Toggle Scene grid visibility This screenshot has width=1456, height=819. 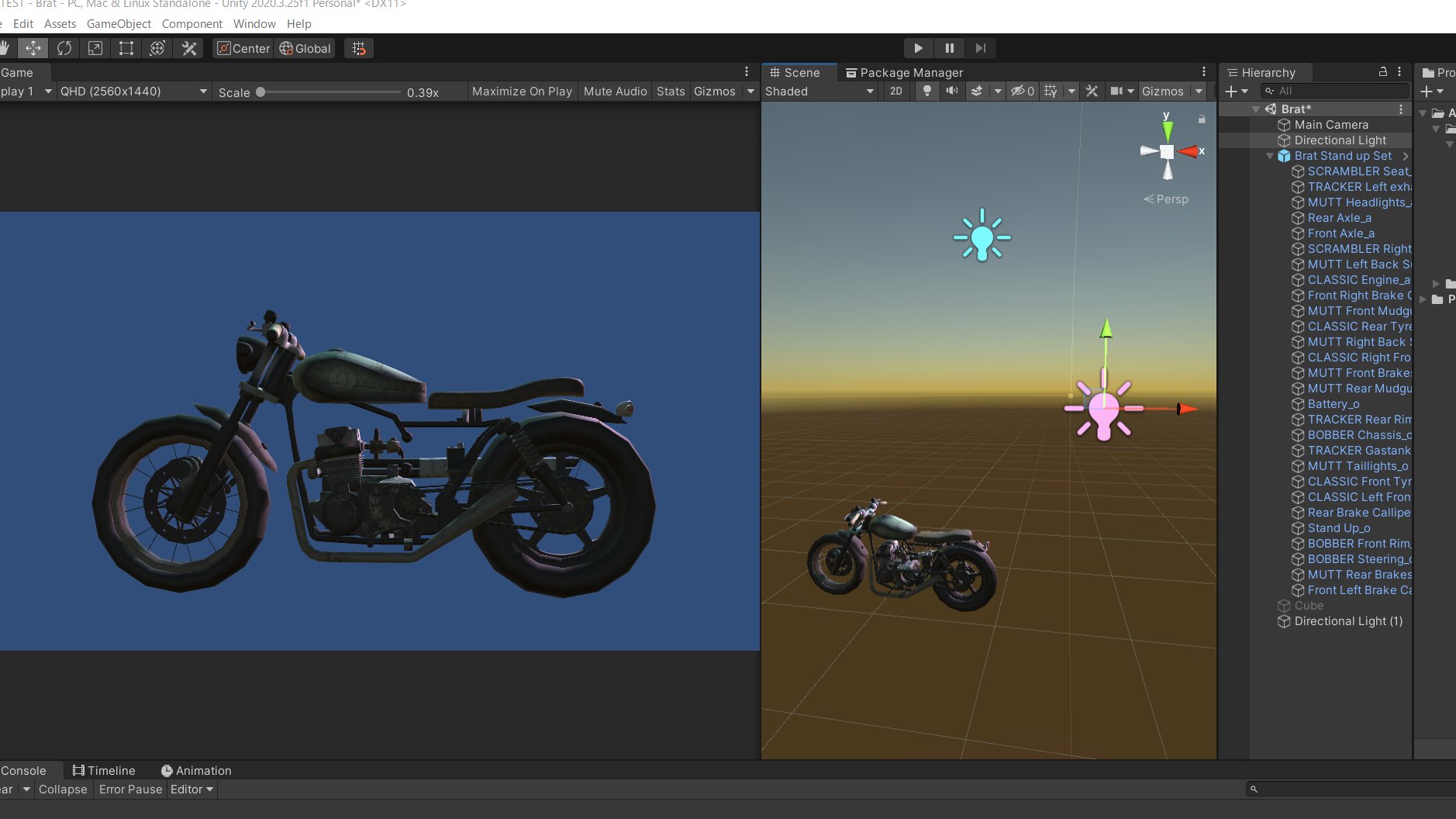[x=1051, y=91]
